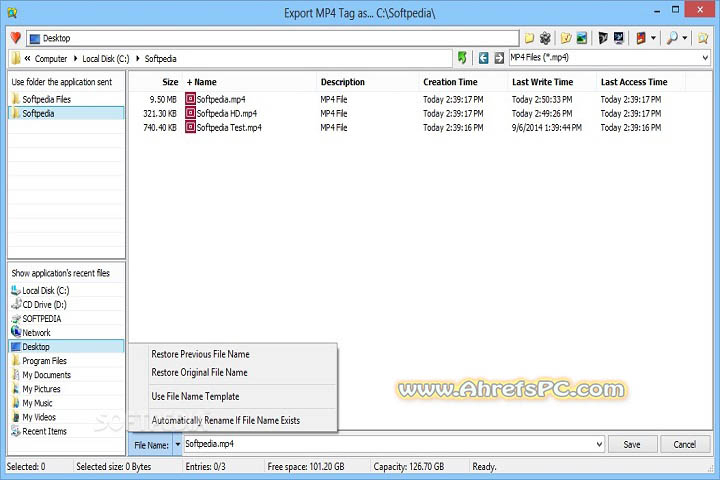
Task: Click the landscape picture toolbar icon
Action: click(582, 38)
